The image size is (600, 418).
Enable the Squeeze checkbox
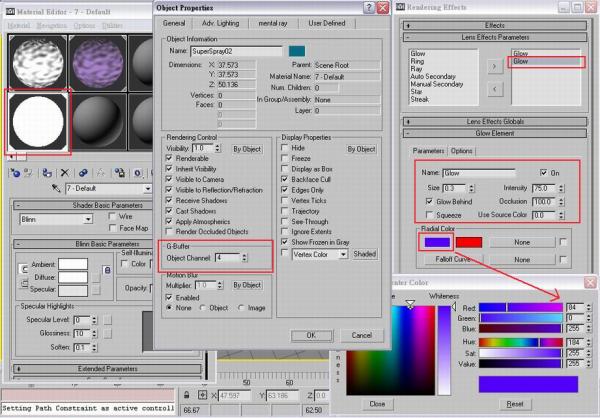(x=429, y=215)
